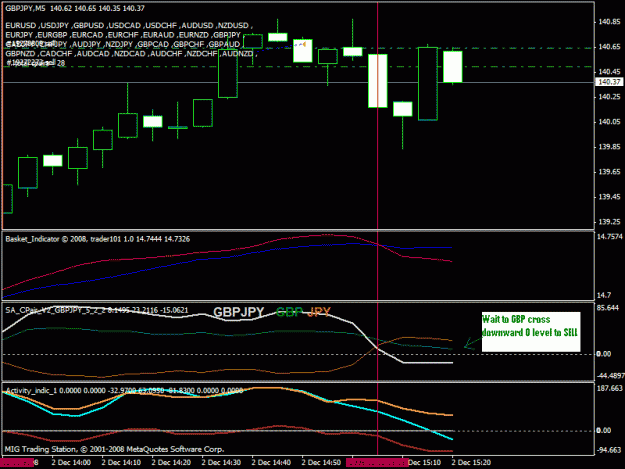This screenshot has height=469, width=625.
Task: Click the -44.4897 scale value
Action: click(x=610, y=376)
